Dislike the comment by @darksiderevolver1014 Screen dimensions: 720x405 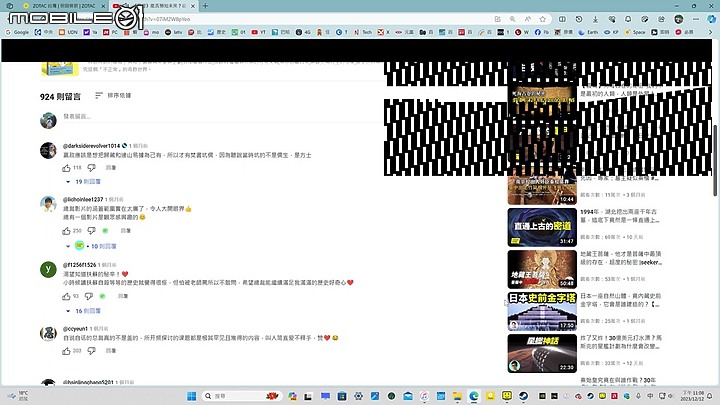91,168
